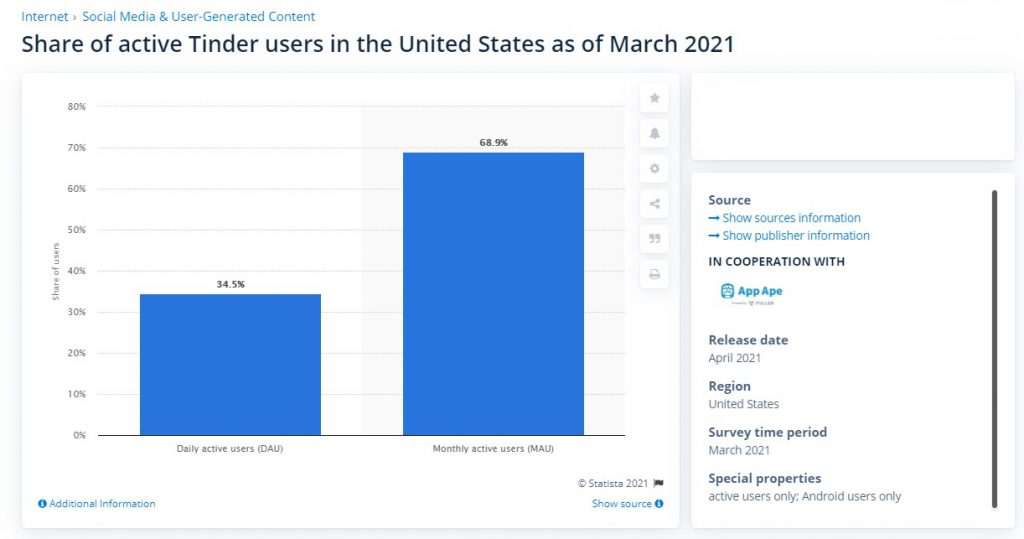Open the Additional Information link

(x=102, y=504)
